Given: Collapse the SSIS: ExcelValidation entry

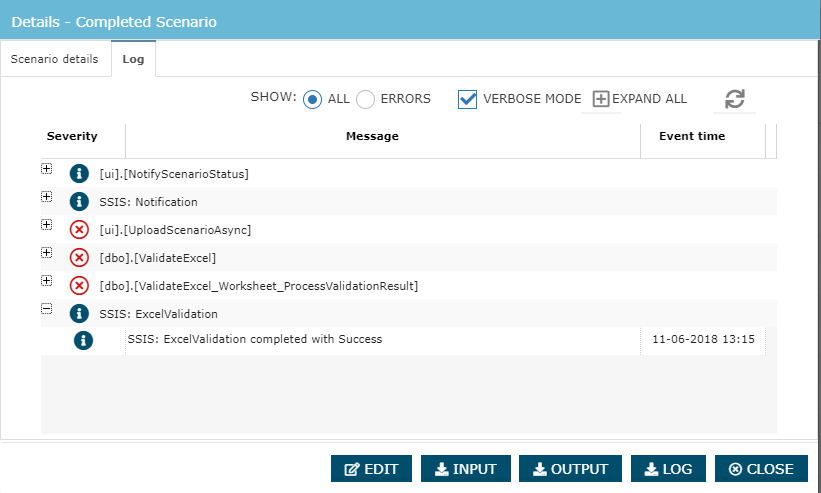Looking at the screenshot, I should point(46,309).
